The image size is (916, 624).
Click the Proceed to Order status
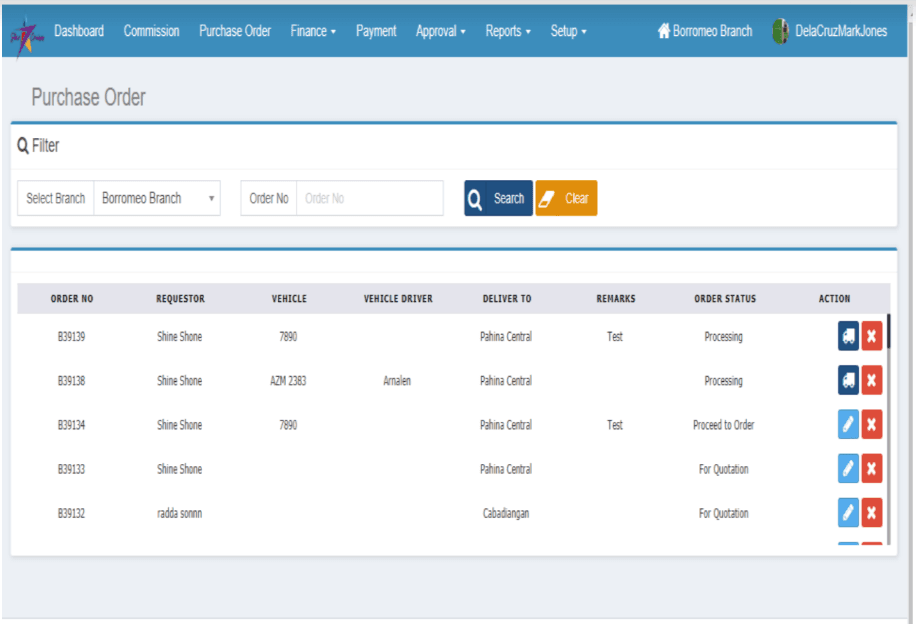(x=724, y=425)
